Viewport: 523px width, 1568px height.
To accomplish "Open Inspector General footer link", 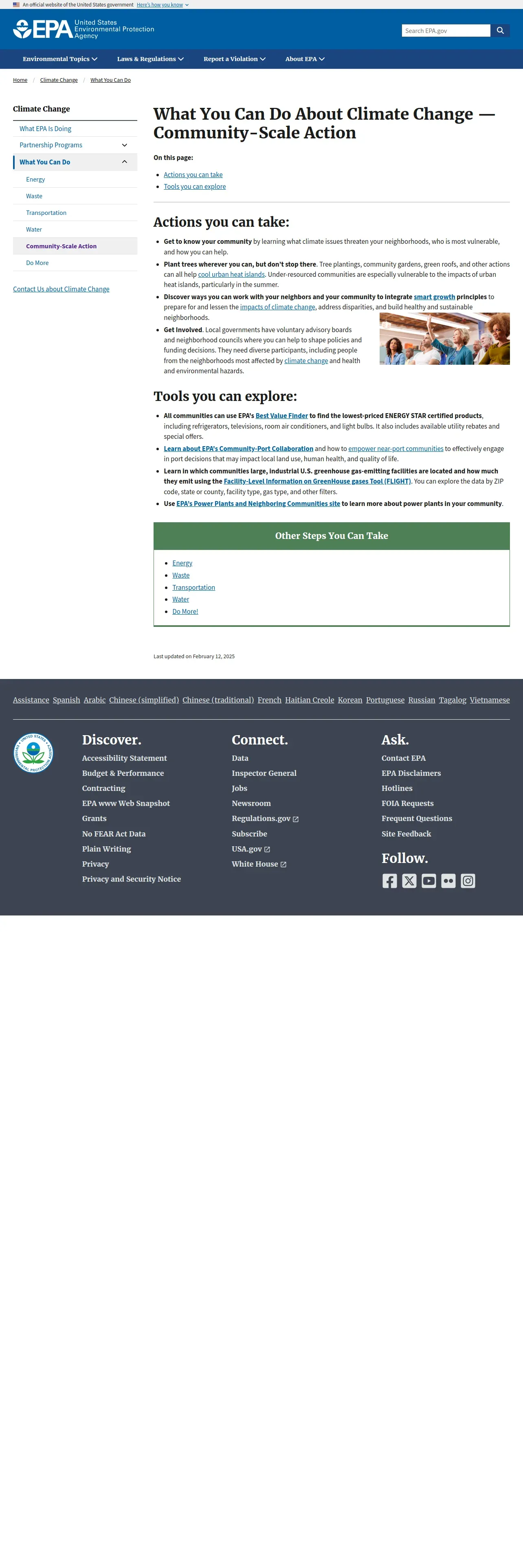I will tap(264, 774).
